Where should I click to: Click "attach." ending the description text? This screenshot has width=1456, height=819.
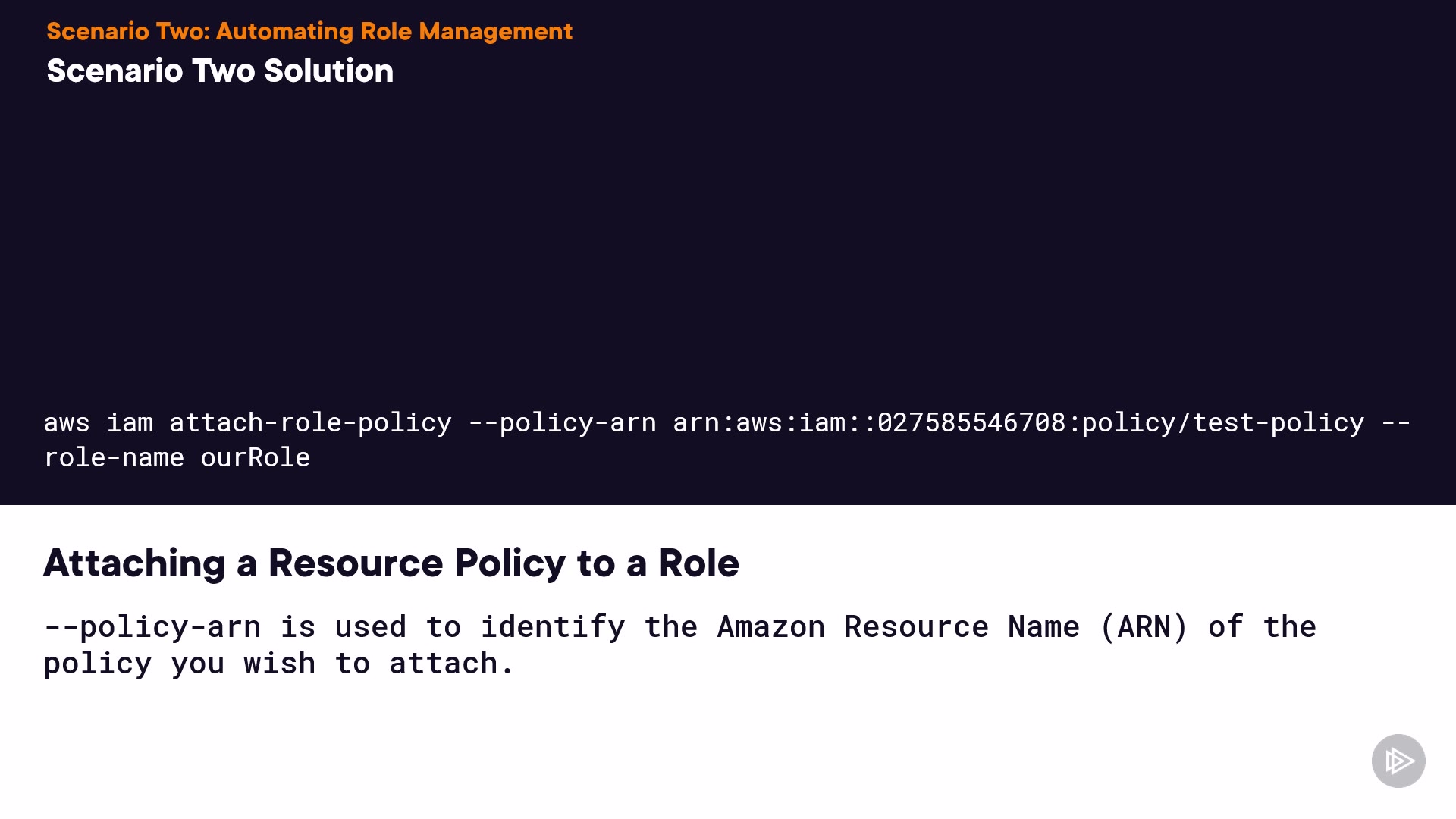[x=452, y=664]
